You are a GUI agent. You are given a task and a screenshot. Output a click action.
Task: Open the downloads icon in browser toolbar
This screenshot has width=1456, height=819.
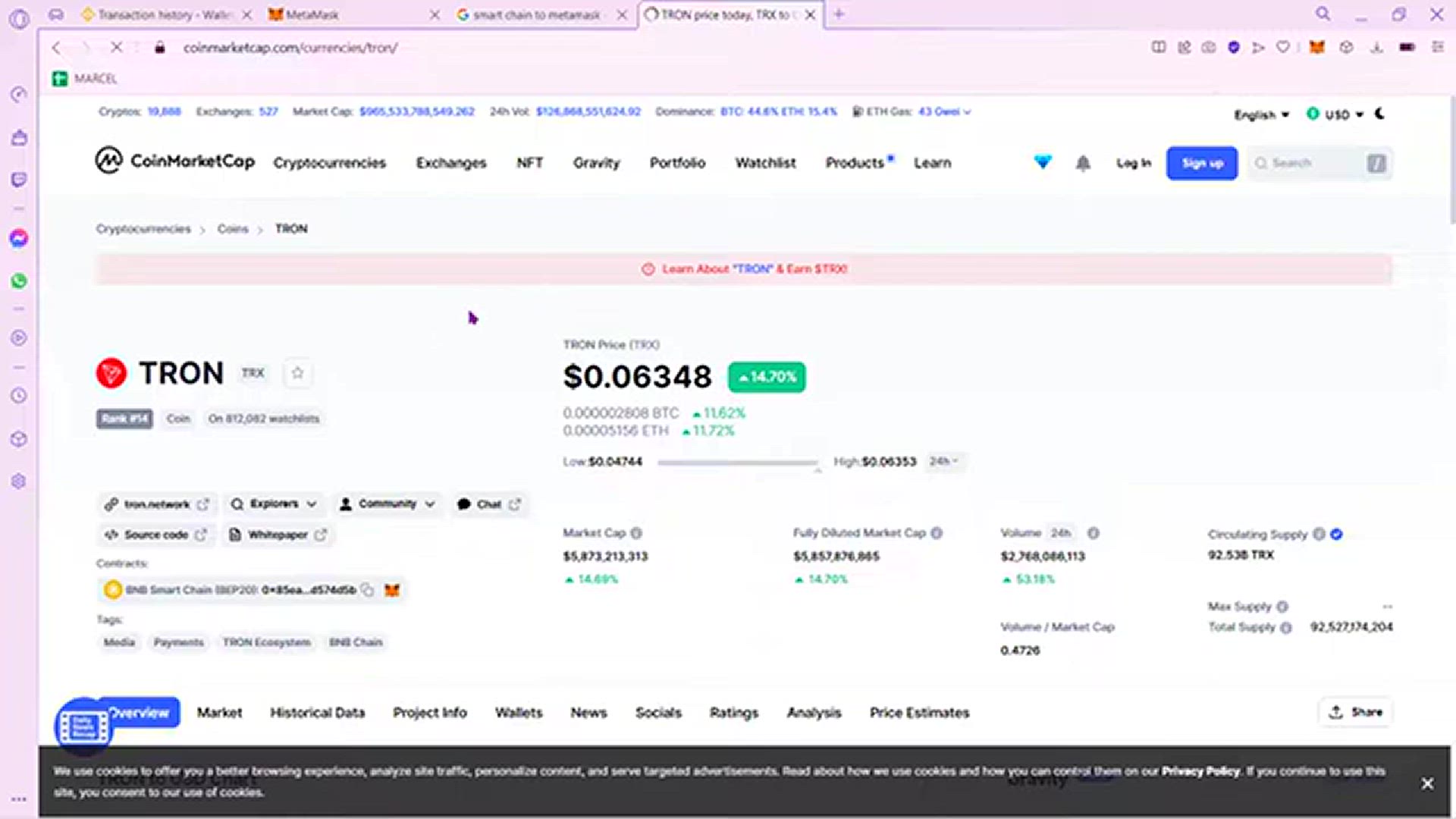point(1376,47)
